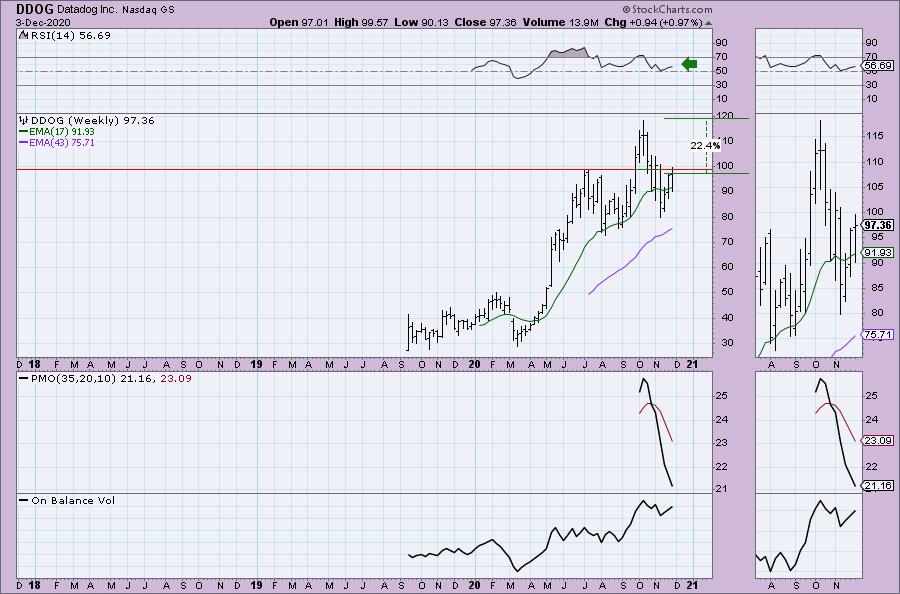Image resolution: width=900 pixels, height=594 pixels.
Task: Click the purple EMA(43) legend line
Action: [x=24, y=142]
